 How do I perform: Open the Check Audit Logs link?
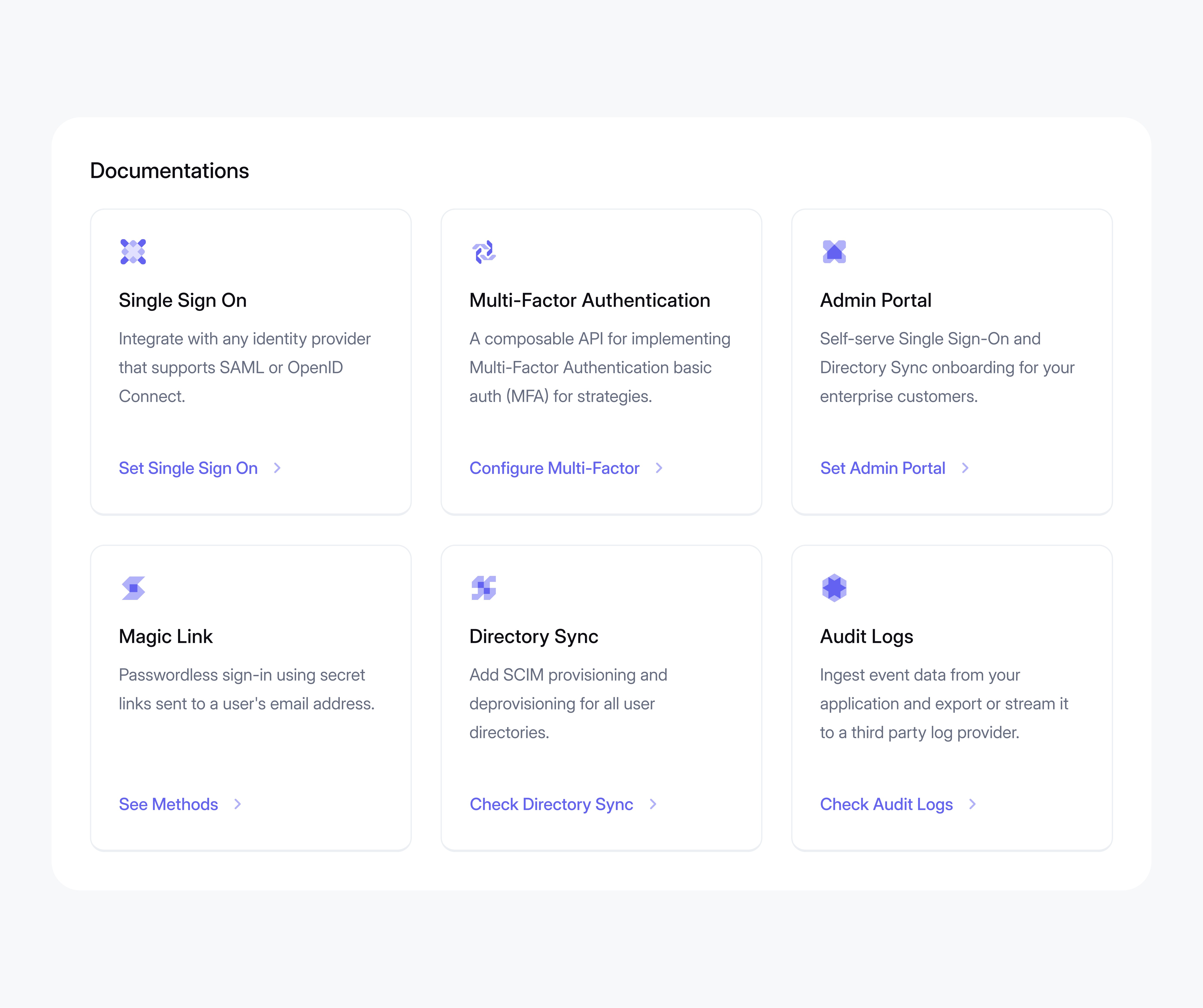[886, 804]
